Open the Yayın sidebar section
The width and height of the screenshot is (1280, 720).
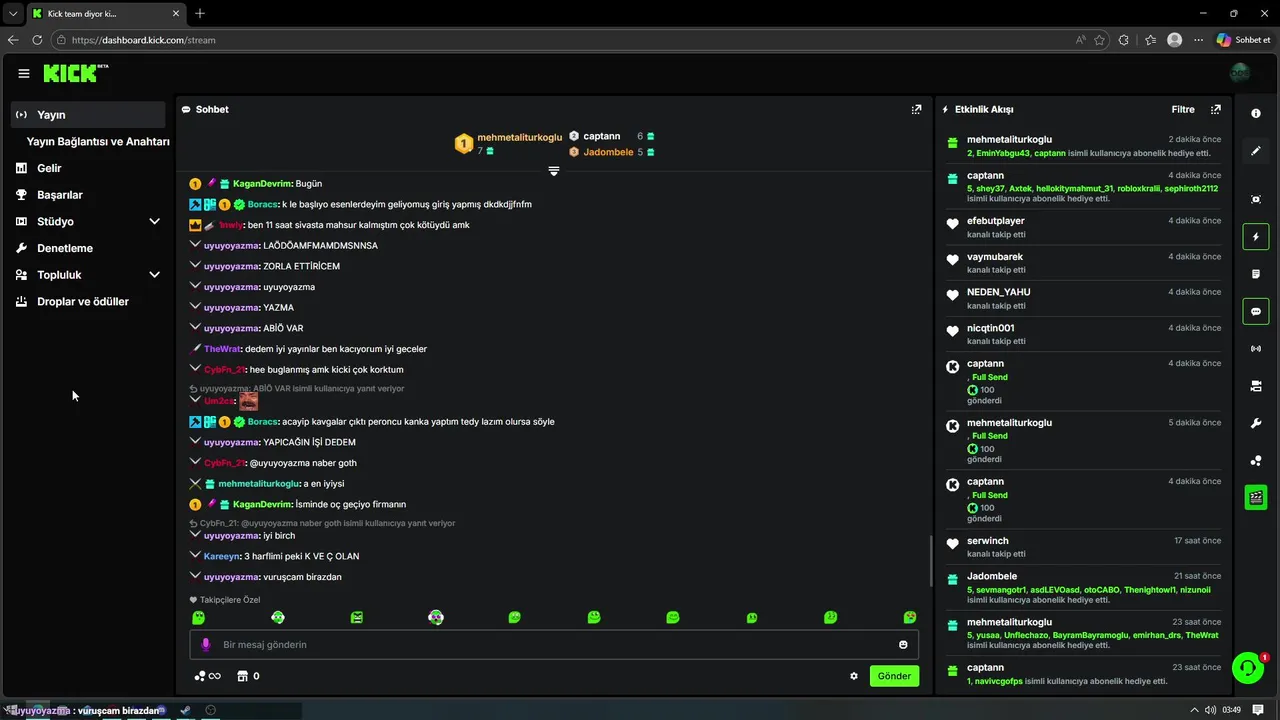(88, 115)
